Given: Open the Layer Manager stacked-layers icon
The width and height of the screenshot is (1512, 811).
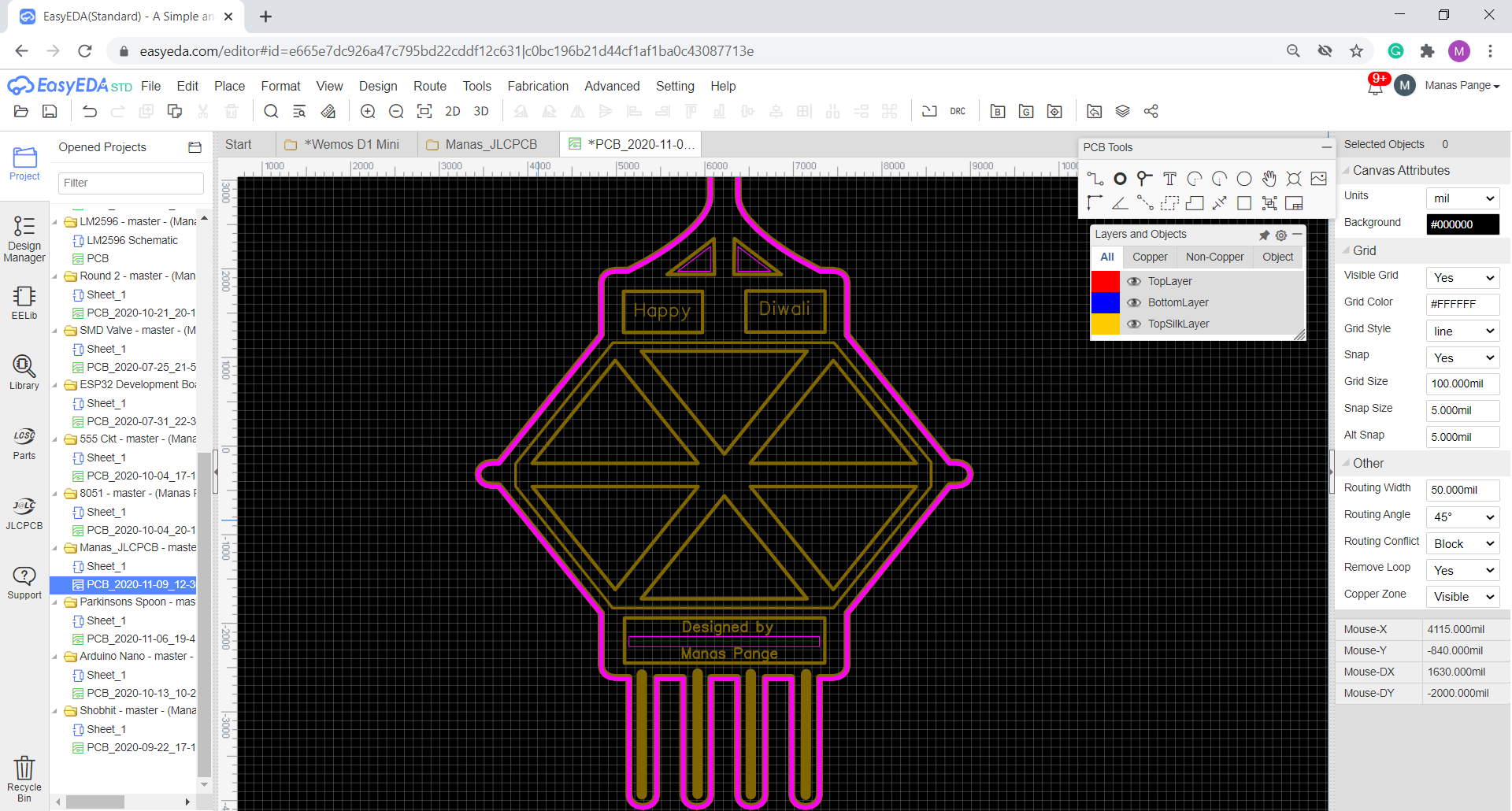Looking at the screenshot, I should tap(1123, 111).
